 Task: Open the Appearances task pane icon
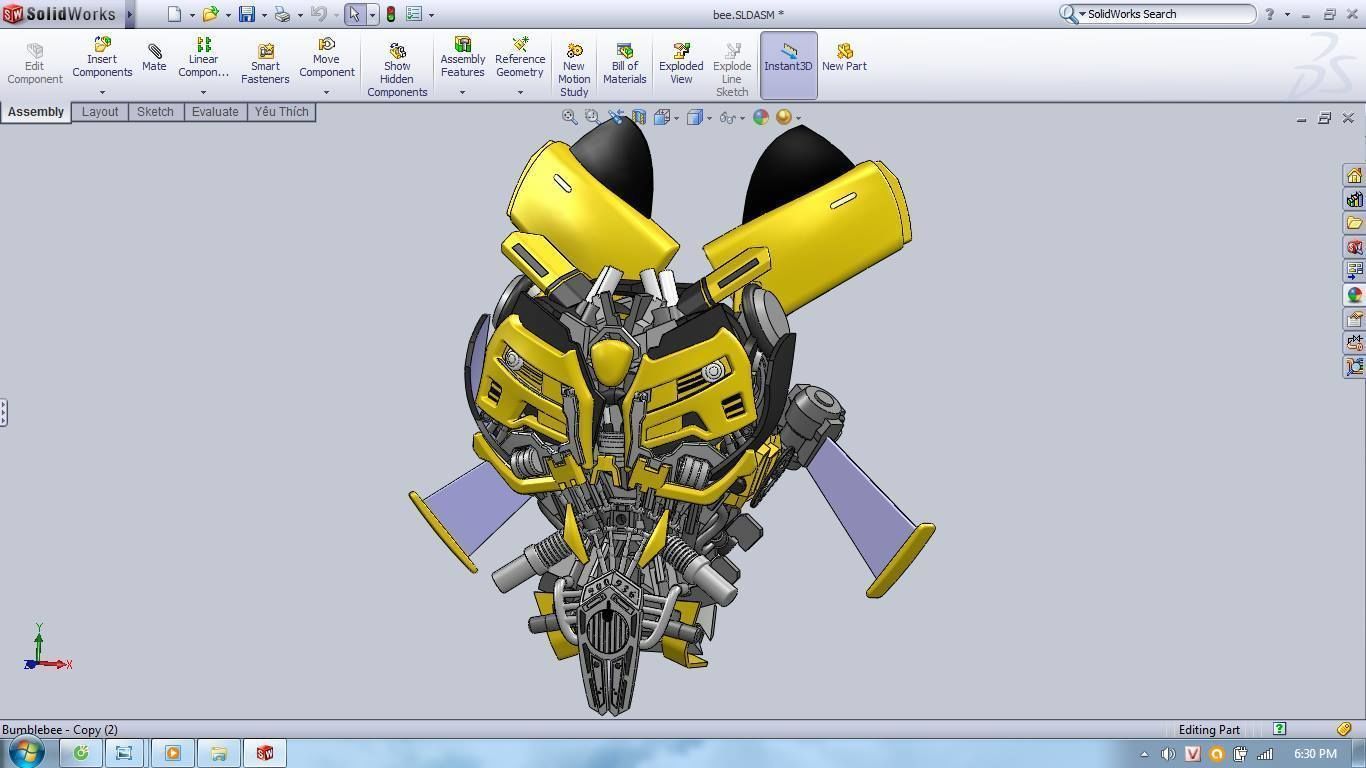tap(1354, 295)
